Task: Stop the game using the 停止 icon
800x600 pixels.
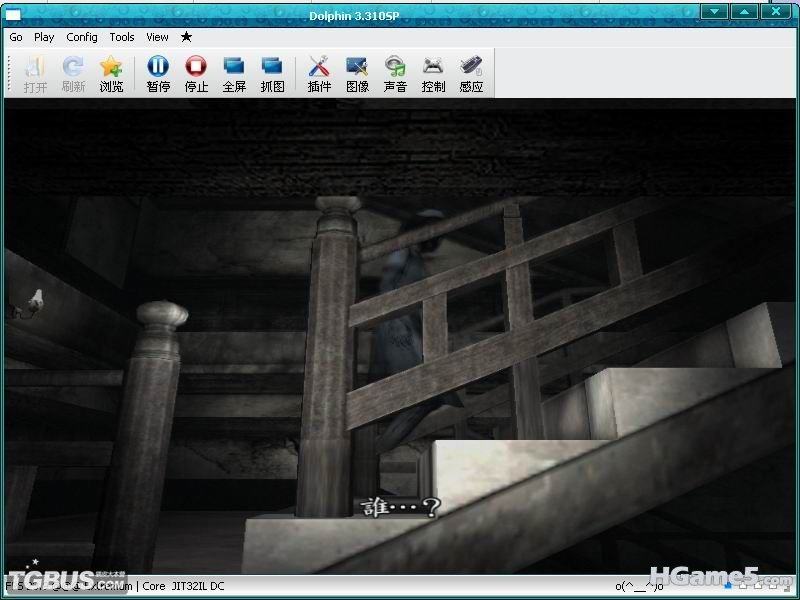Action: point(196,73)
